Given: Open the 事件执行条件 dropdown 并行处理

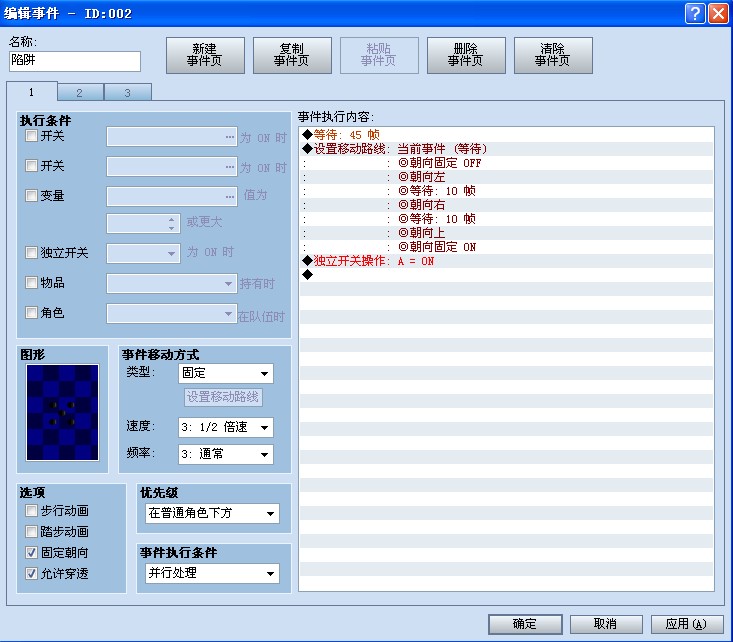Looking at the screenshot, I should point(212,573).
